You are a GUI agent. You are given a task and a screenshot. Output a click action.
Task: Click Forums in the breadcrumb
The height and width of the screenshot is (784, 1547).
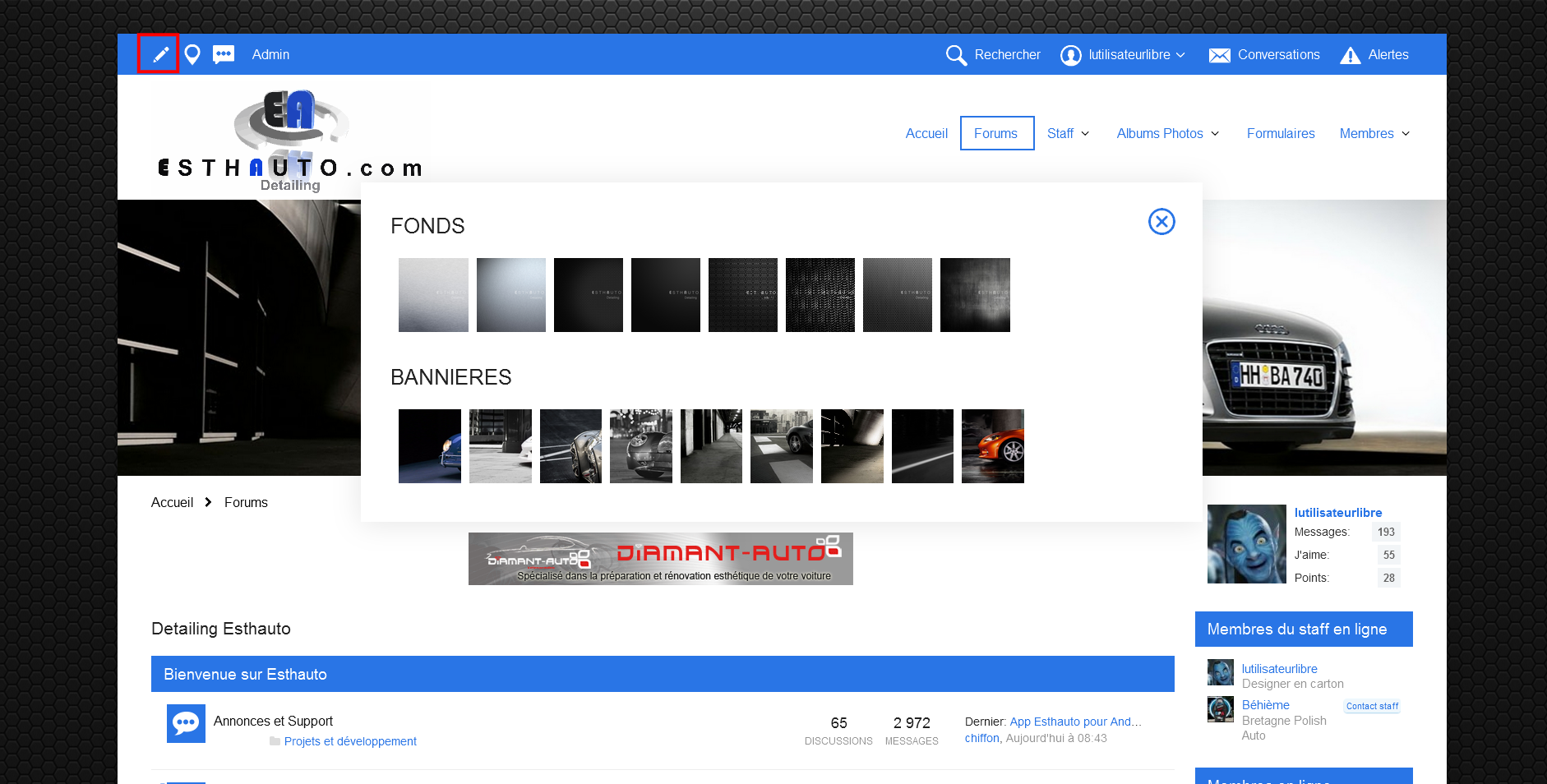246,502
